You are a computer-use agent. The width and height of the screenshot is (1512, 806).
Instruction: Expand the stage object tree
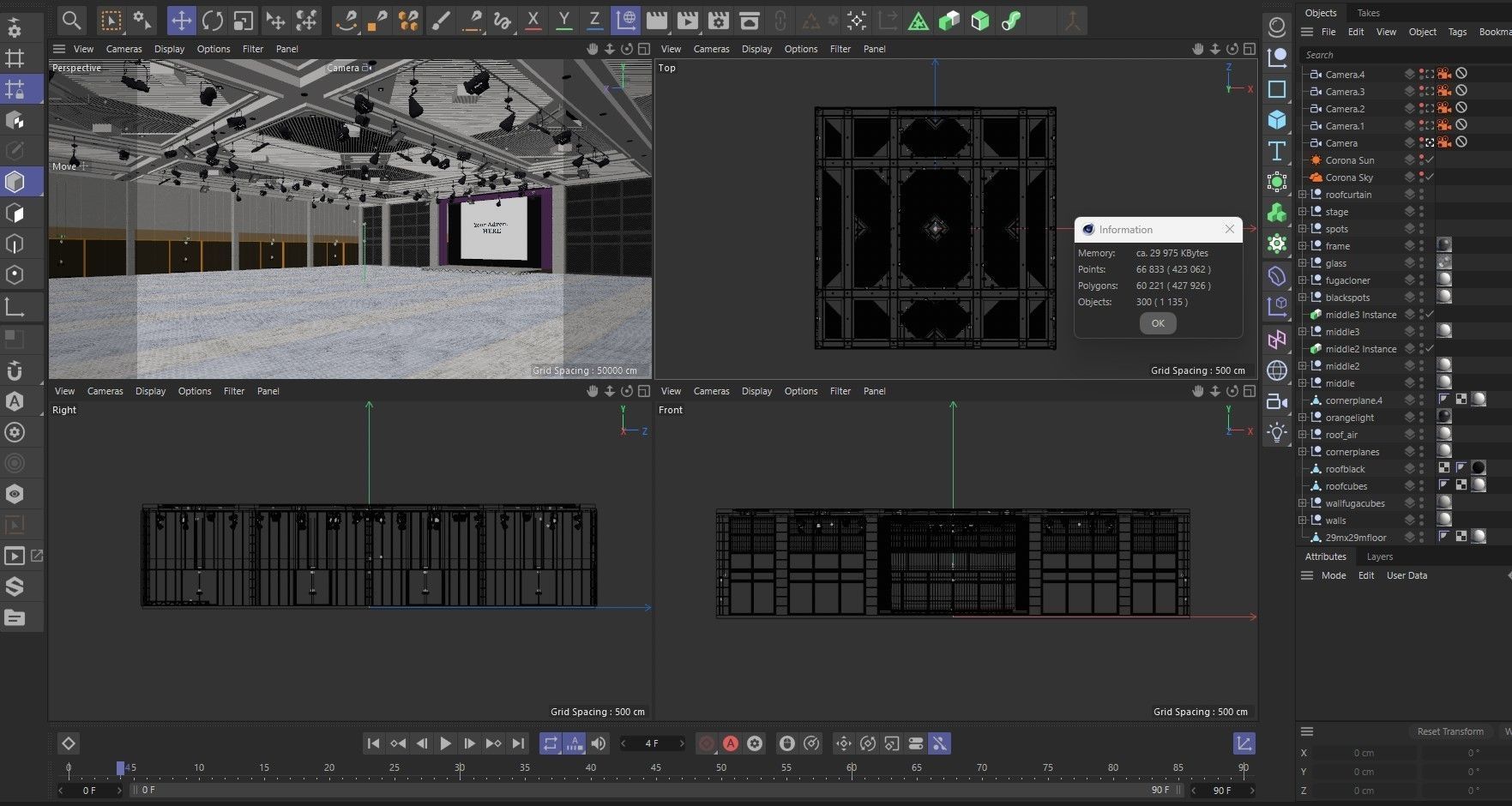pyautogui.click(x=1303, y=212)
